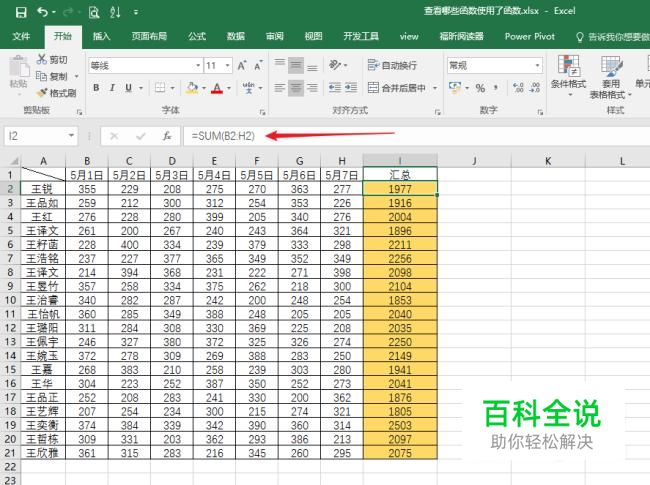
Task: Select column I header
Action: coord(400,160)
